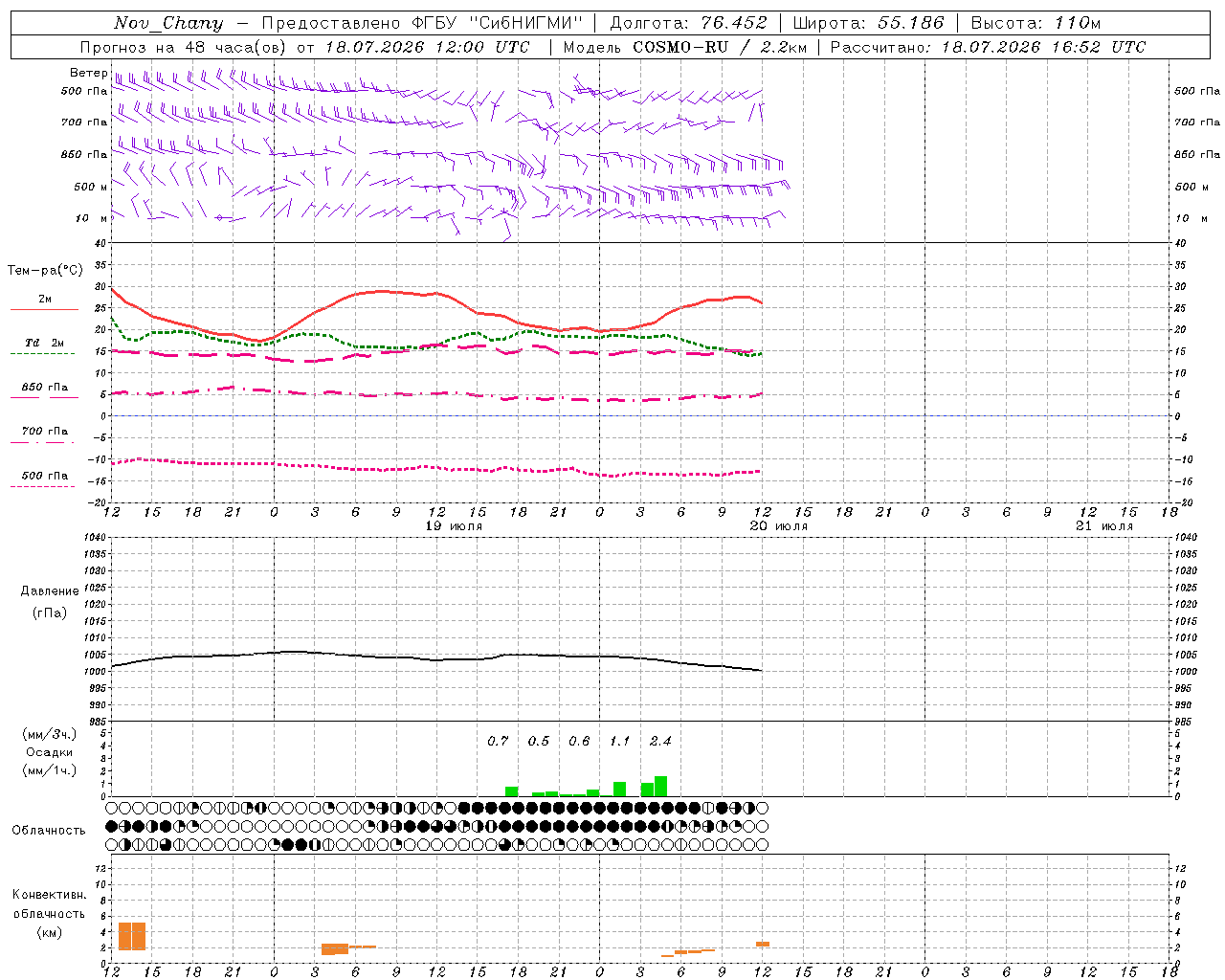
Task: Click the 500 гПа temperature legend
Action: tap(44, 480)
